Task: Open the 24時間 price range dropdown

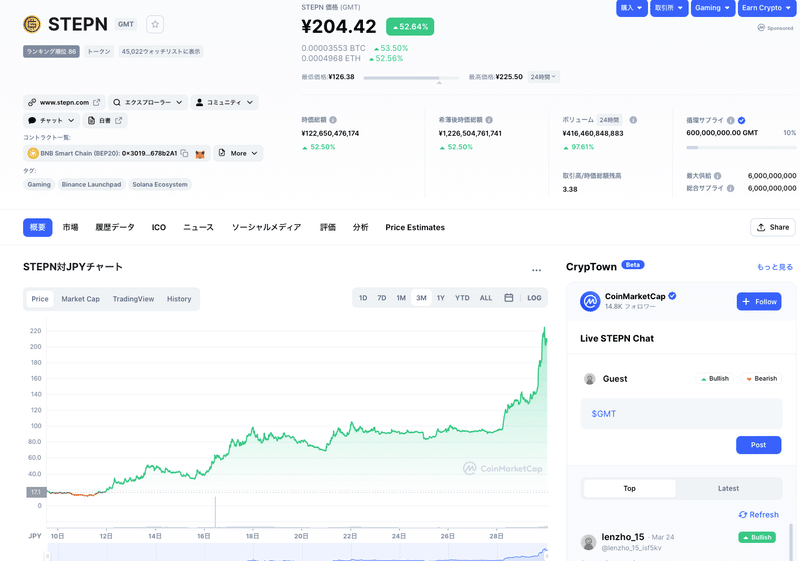Action: pos(543,77)
